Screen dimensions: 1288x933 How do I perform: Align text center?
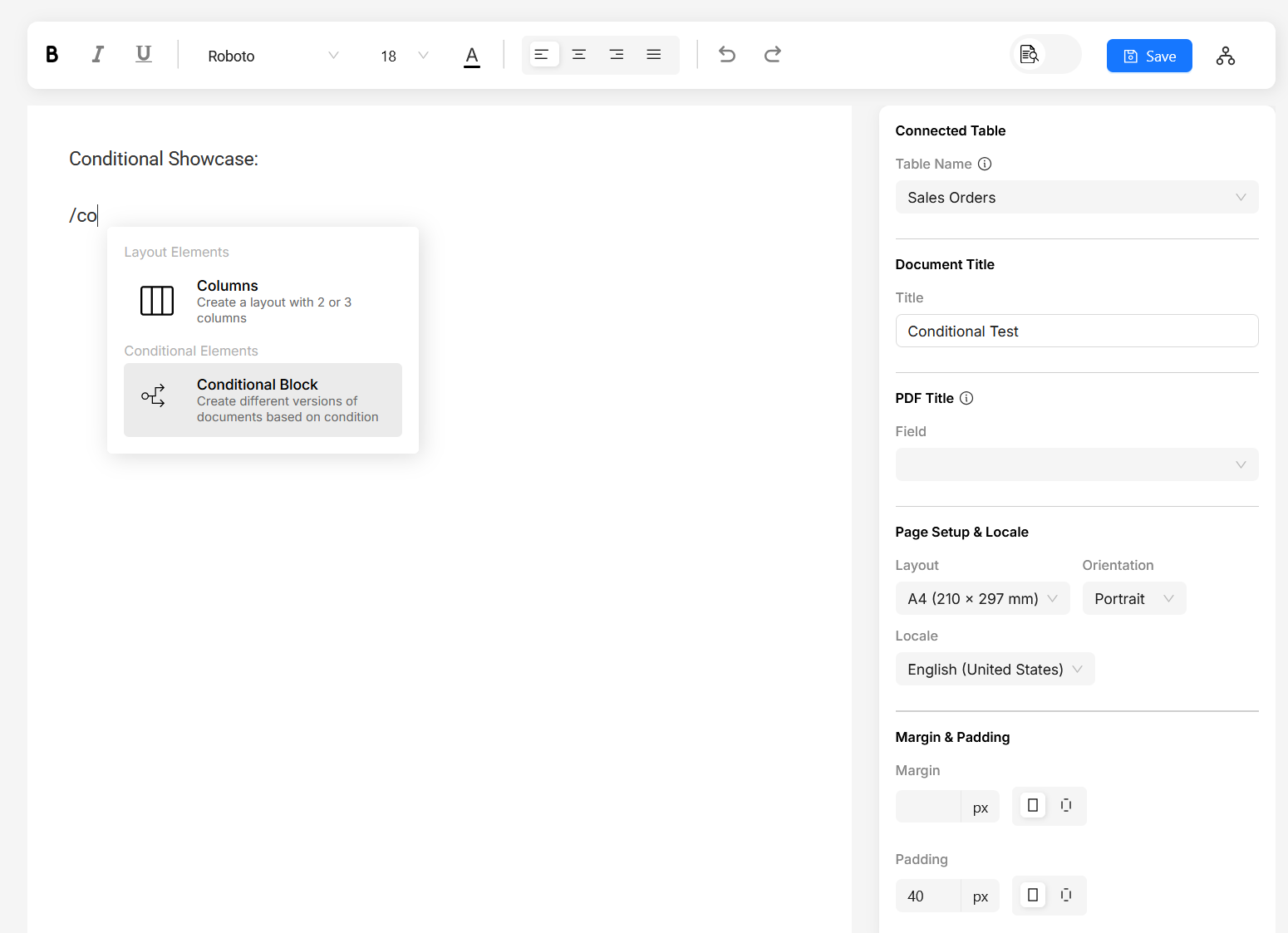pos(579,55)
